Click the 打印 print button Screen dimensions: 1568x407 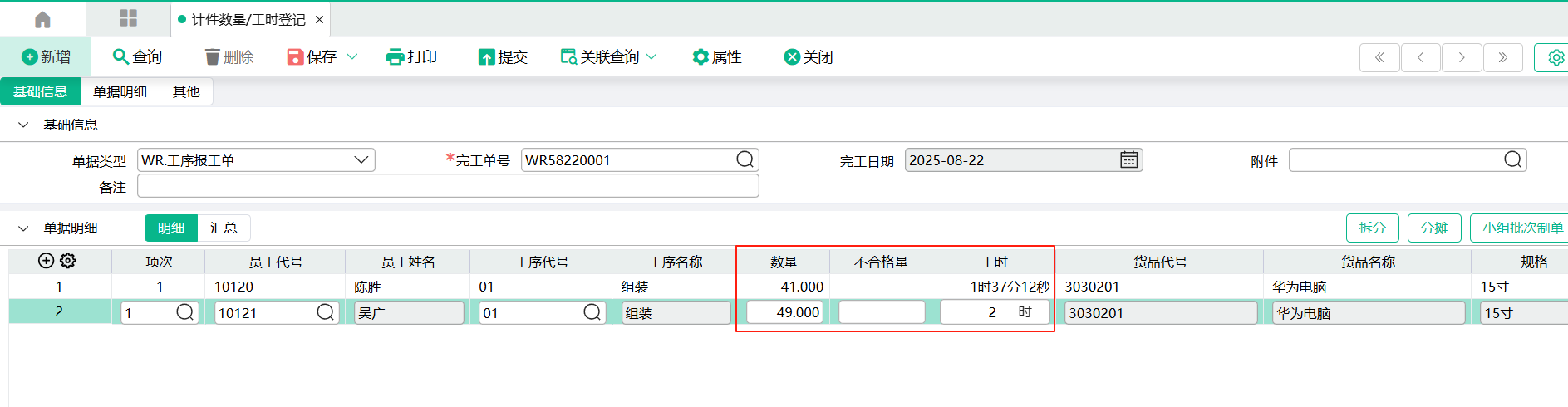(411, 56)
